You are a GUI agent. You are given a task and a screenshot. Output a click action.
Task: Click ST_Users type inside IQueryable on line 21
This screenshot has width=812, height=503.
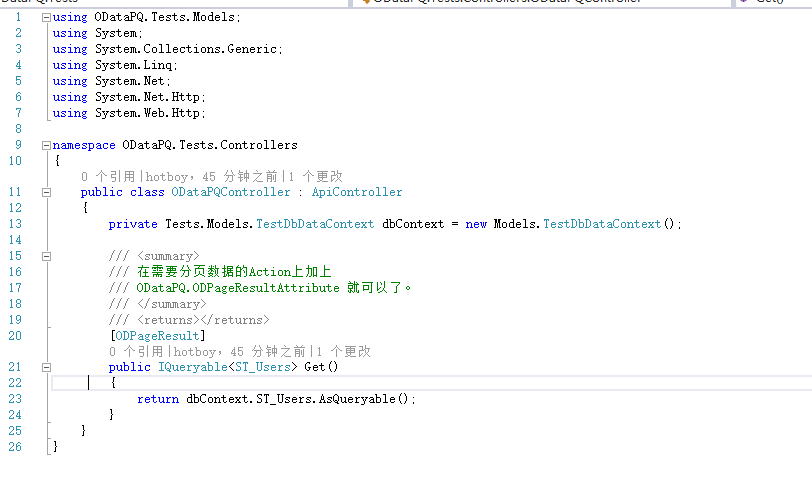pos(263,367)
